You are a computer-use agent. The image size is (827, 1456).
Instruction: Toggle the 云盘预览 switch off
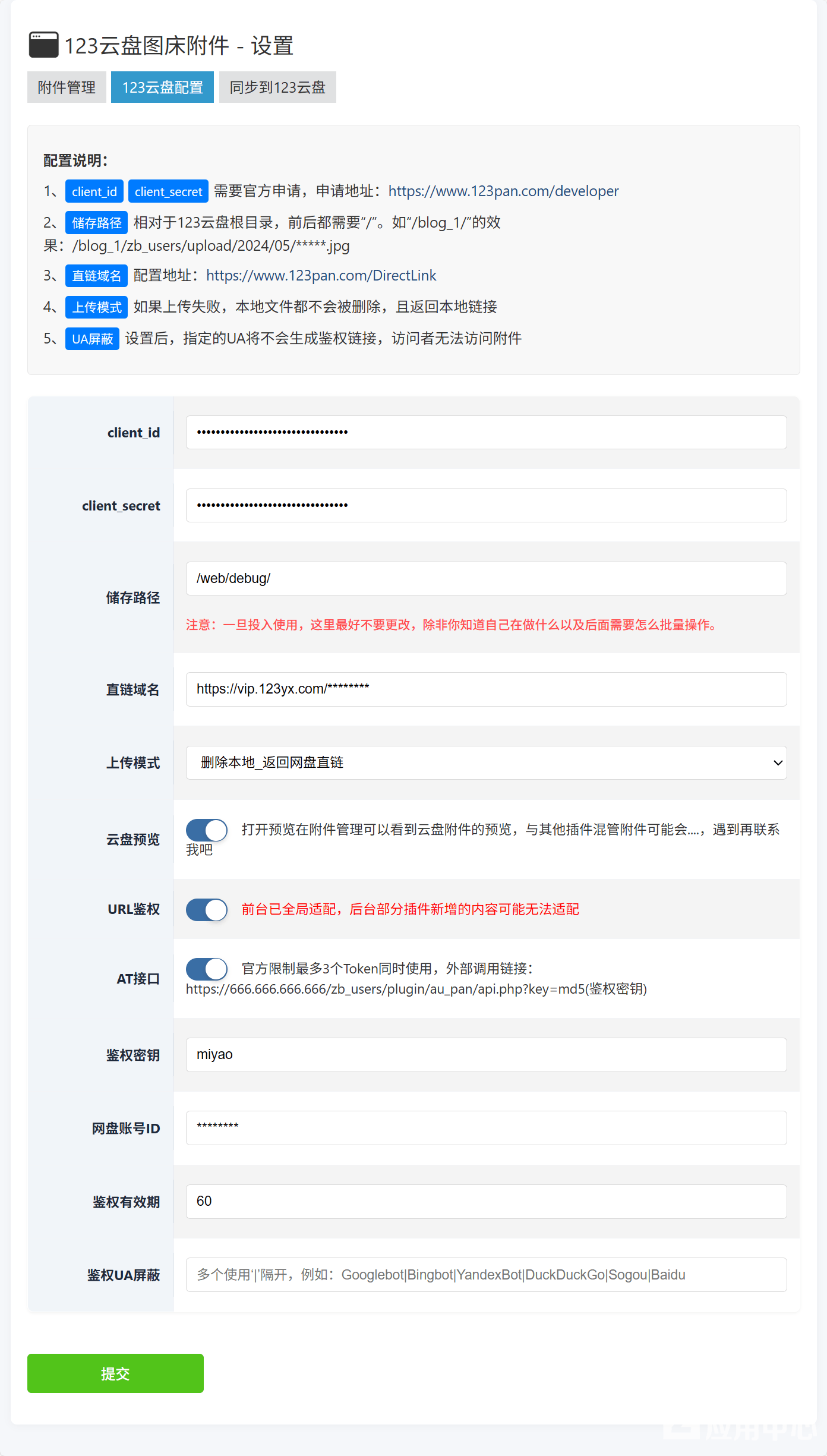pyautogui.click(x=207, y=830)
